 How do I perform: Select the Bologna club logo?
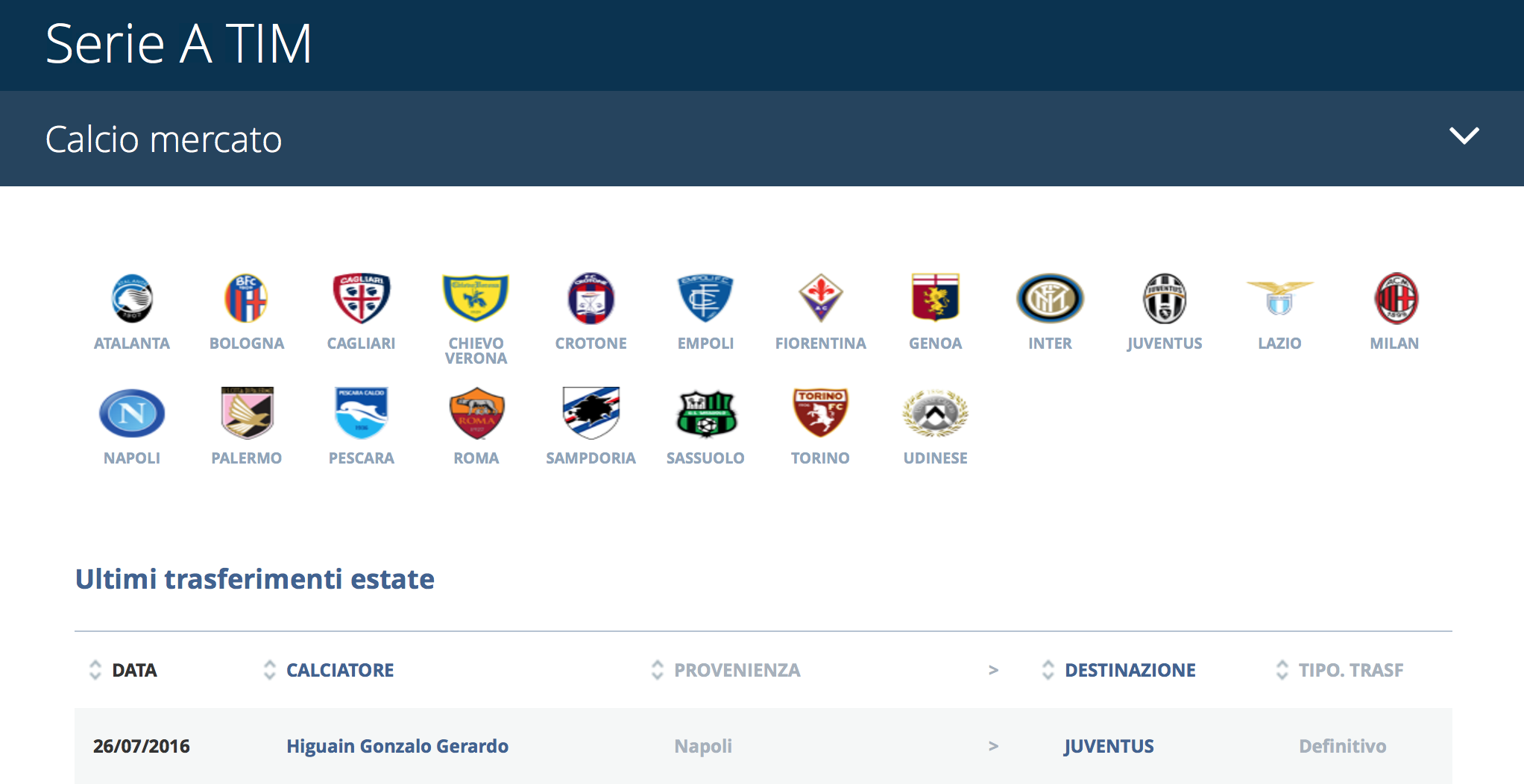pos(246,298)
